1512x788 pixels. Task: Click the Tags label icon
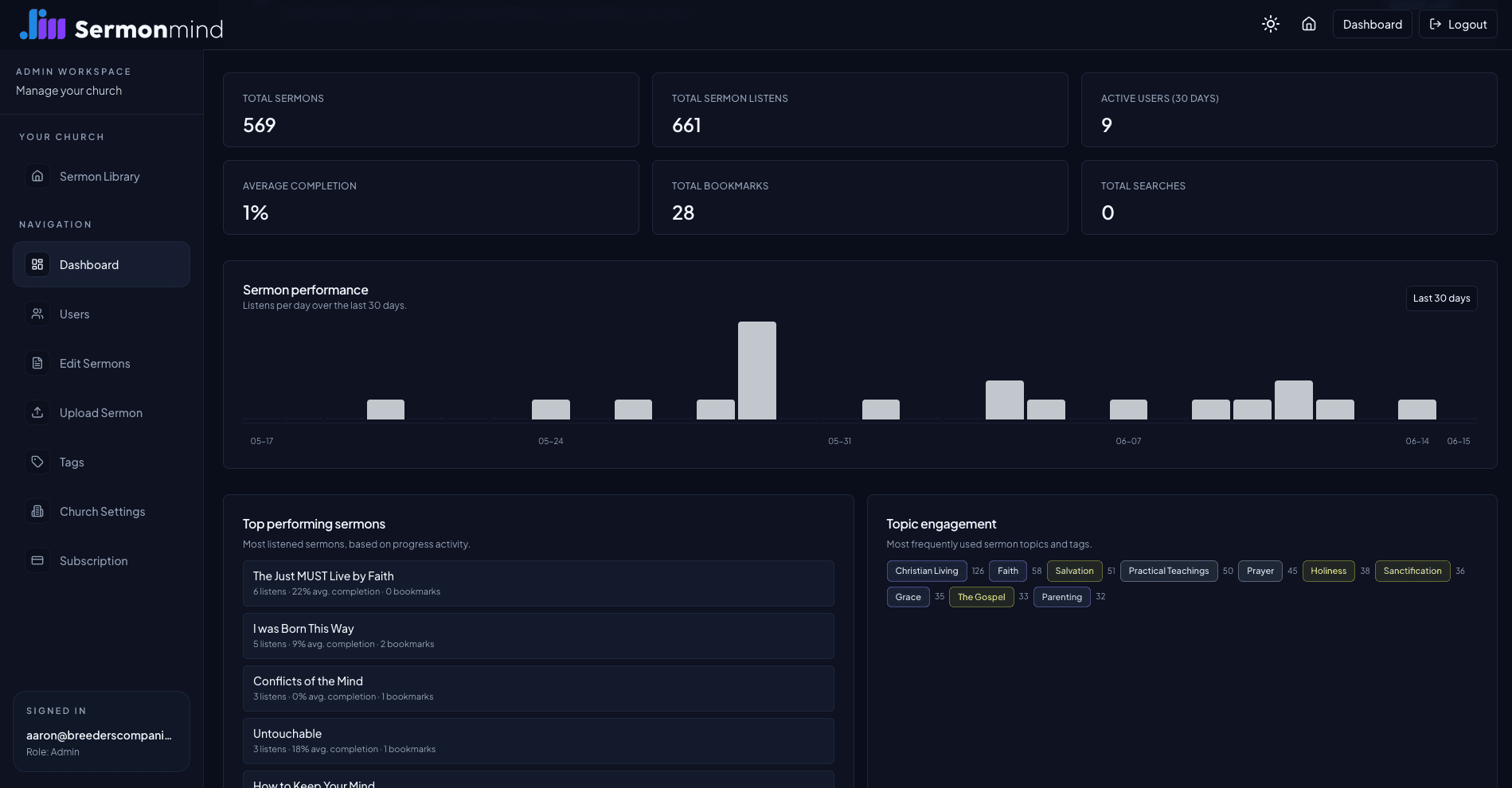(37, 462)
